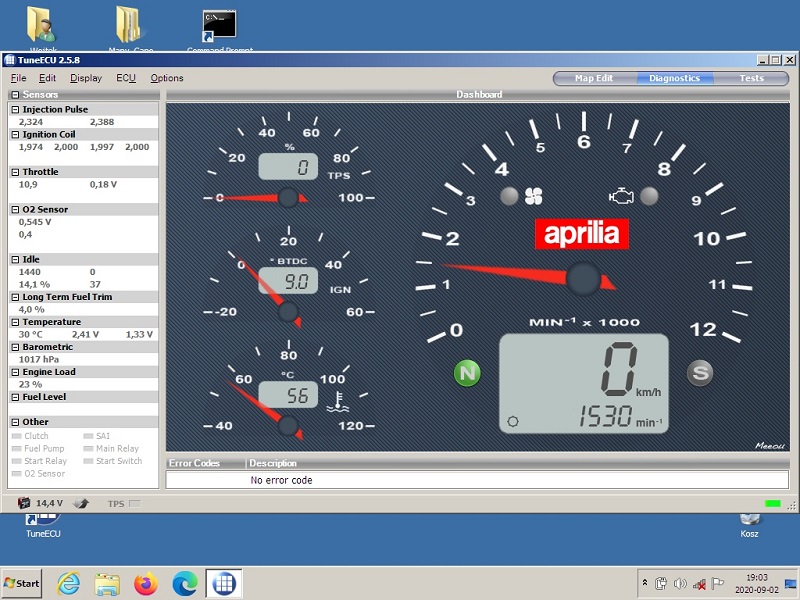This screenshot has height=600, width=800.
Task: Open the Options menu
Action: pyautogui.click(x=167, y=78)
